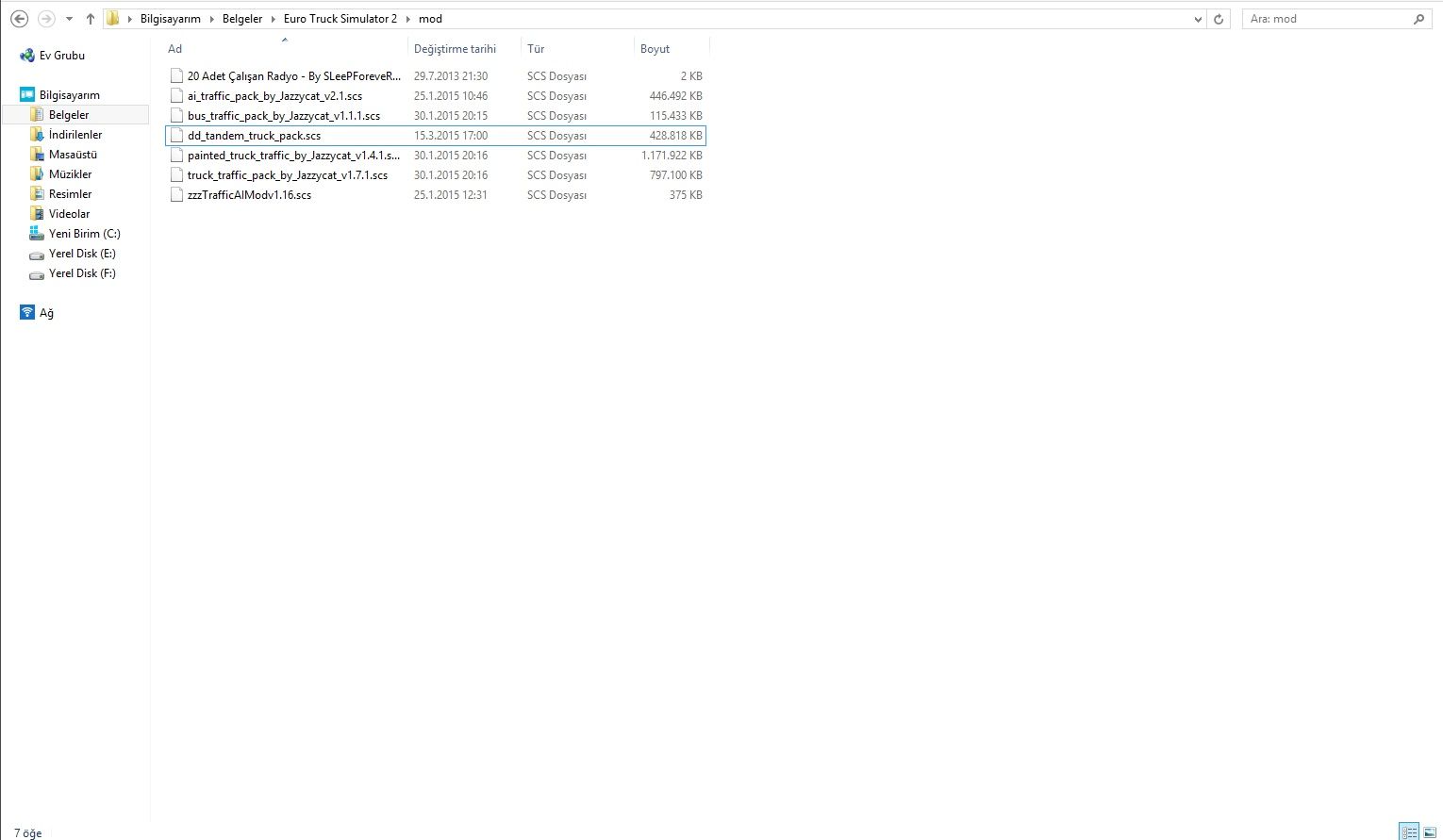This screenshot has width=1443, height=840.
Task: Sort files by Ad column header
Action: pos(286,49)
